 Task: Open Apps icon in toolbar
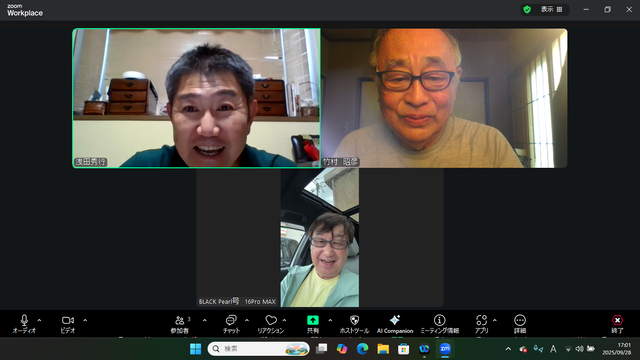(482, 320)
